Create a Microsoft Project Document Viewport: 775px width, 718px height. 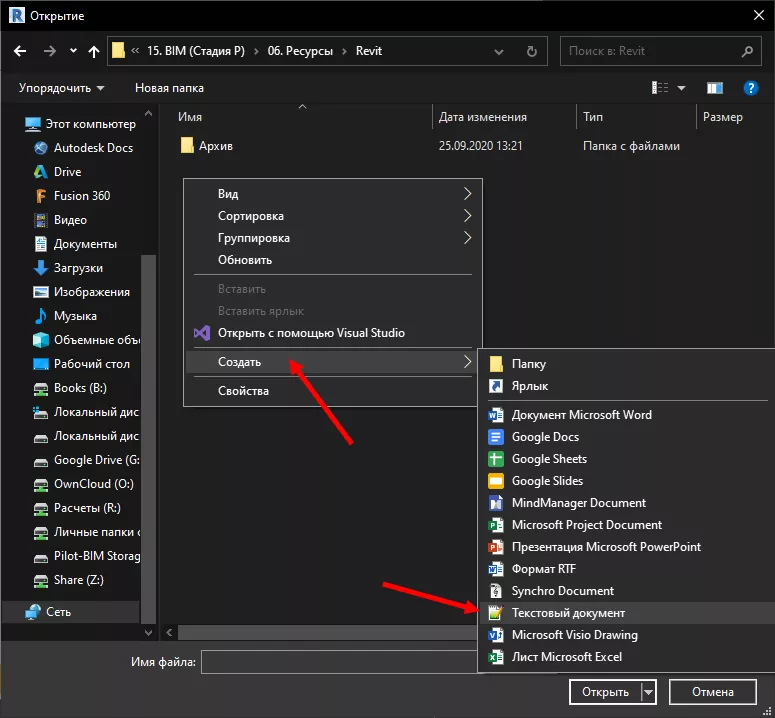(x=586, y=525)
